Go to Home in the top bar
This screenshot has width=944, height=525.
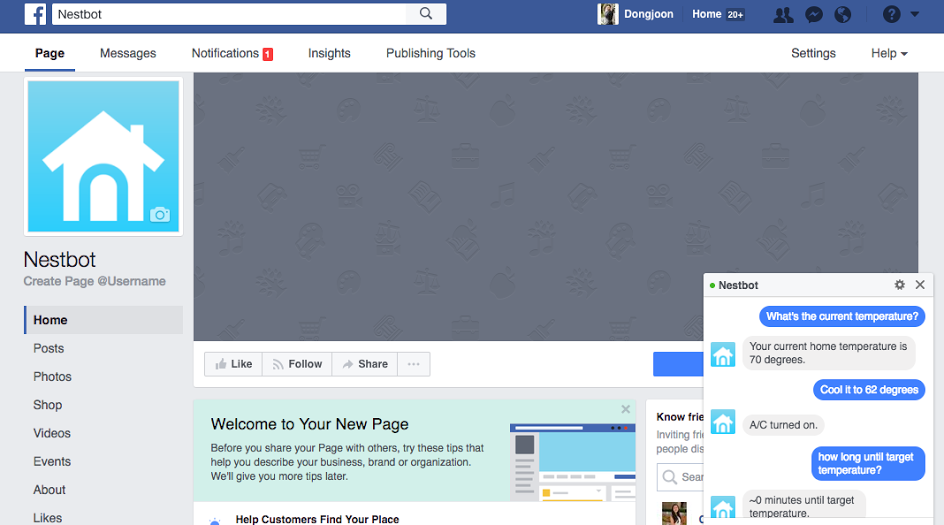point(706,14)
